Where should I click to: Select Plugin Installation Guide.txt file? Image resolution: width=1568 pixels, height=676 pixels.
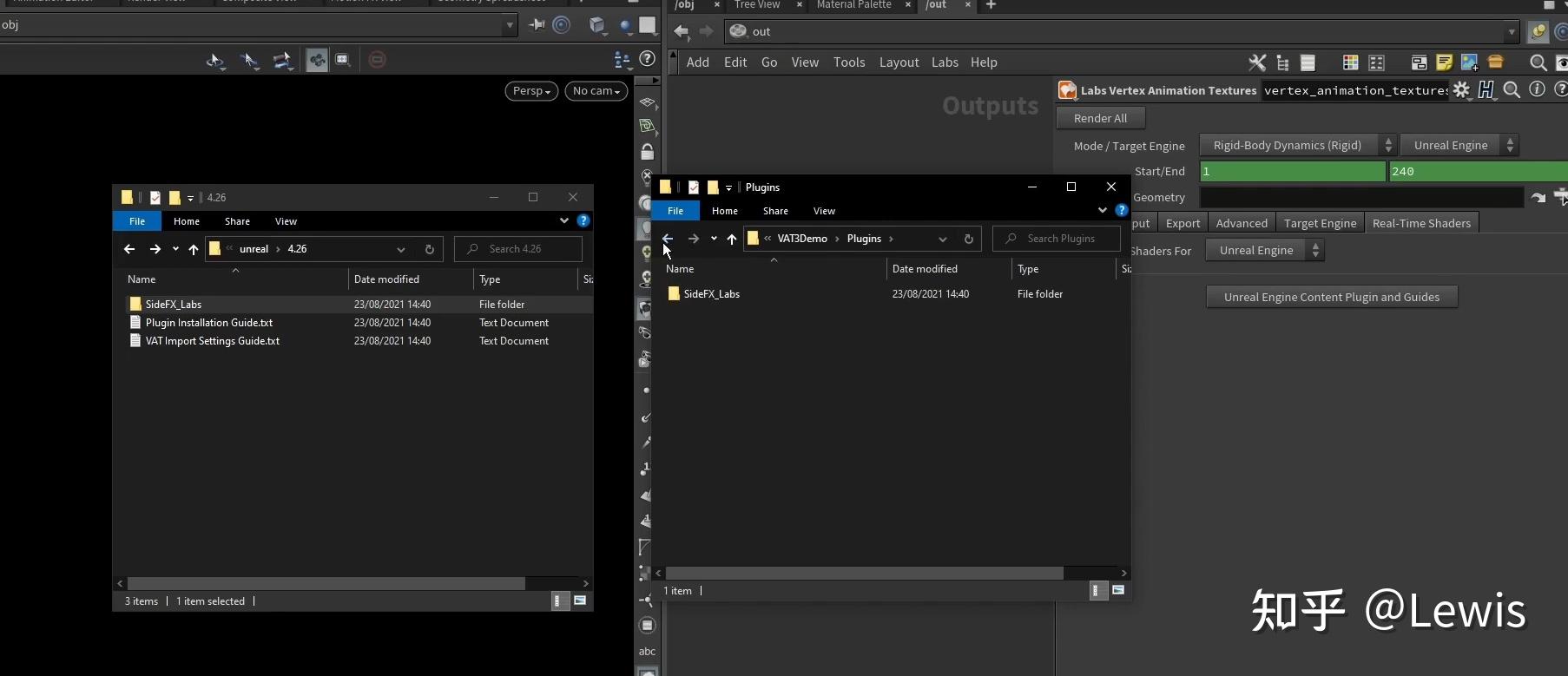[x=209, y=323]
